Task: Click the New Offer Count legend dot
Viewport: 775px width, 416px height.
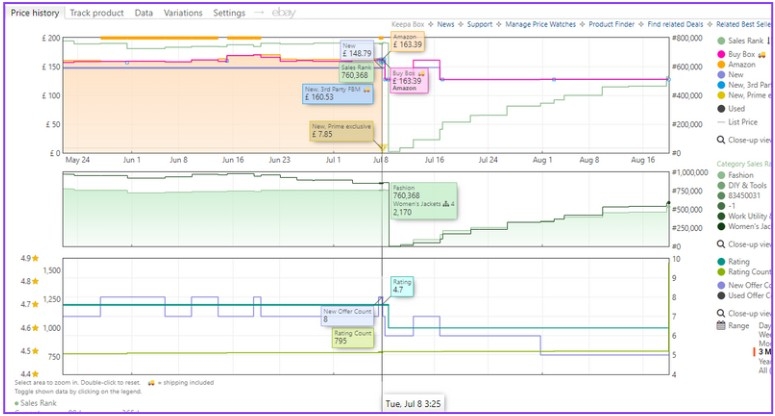Action: click(722, 286)
